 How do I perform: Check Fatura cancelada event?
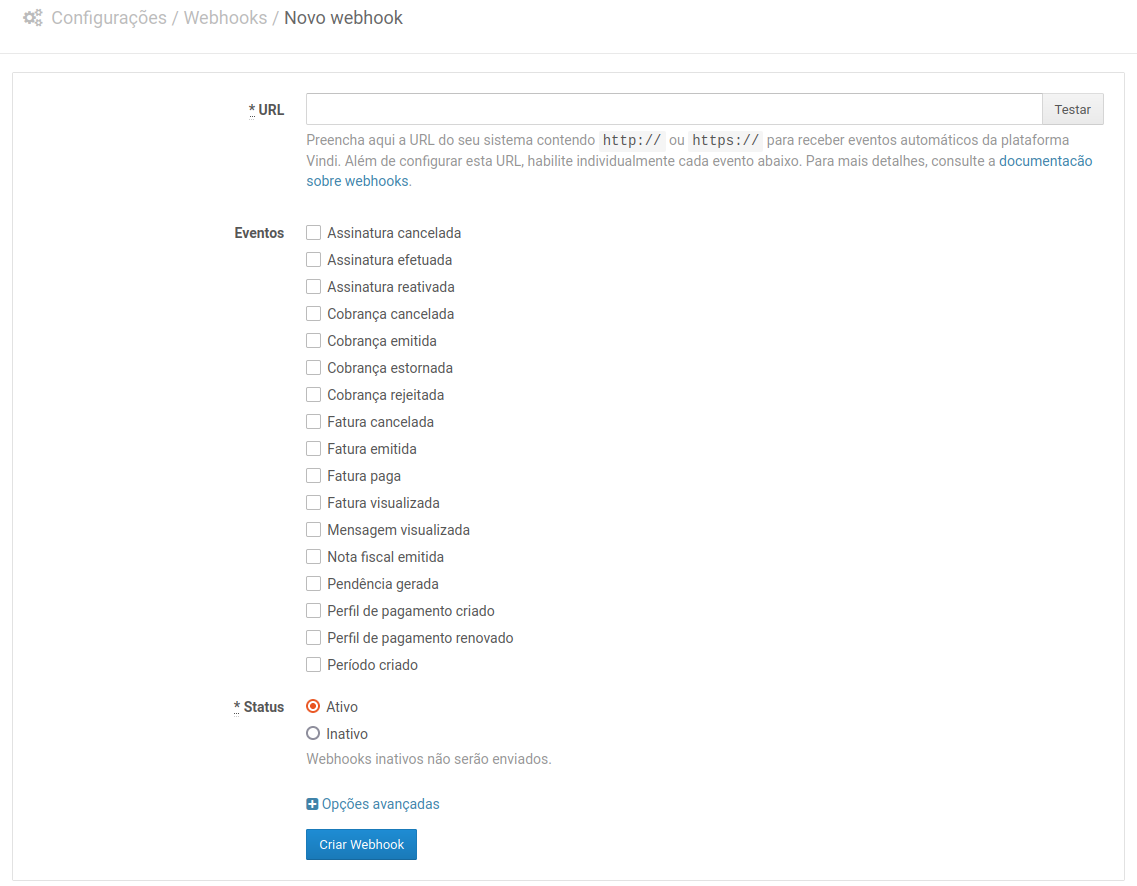[313, 421]
